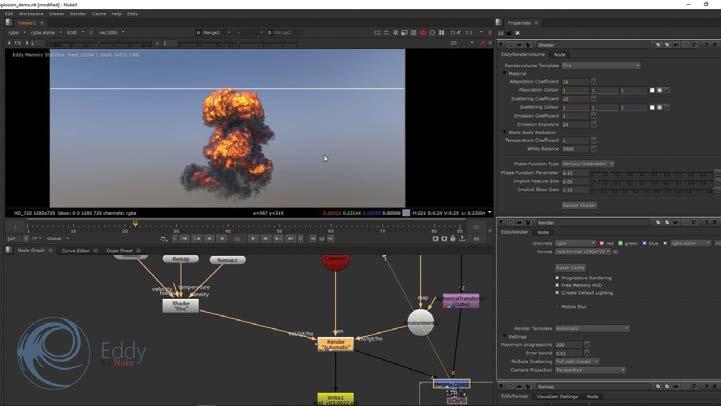Enable the Motion Blur checkbox

(x=557, y=306)
